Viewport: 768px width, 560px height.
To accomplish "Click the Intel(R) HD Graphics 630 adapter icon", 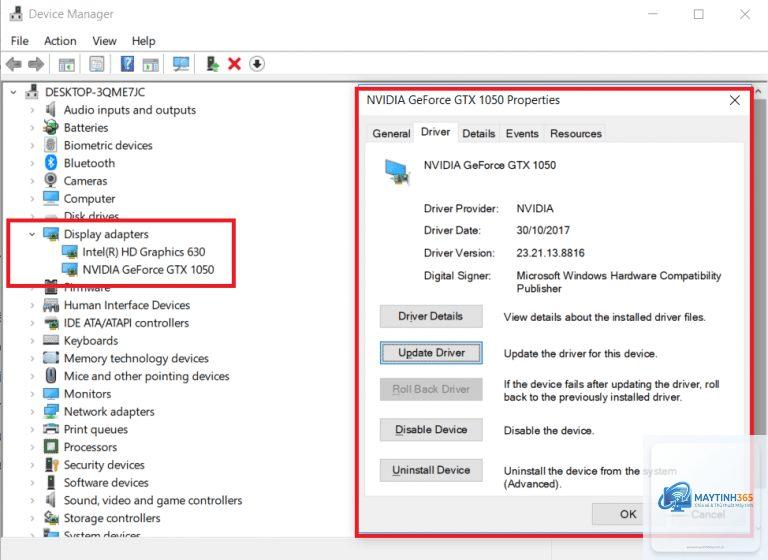I will click(x=70, y=252).
